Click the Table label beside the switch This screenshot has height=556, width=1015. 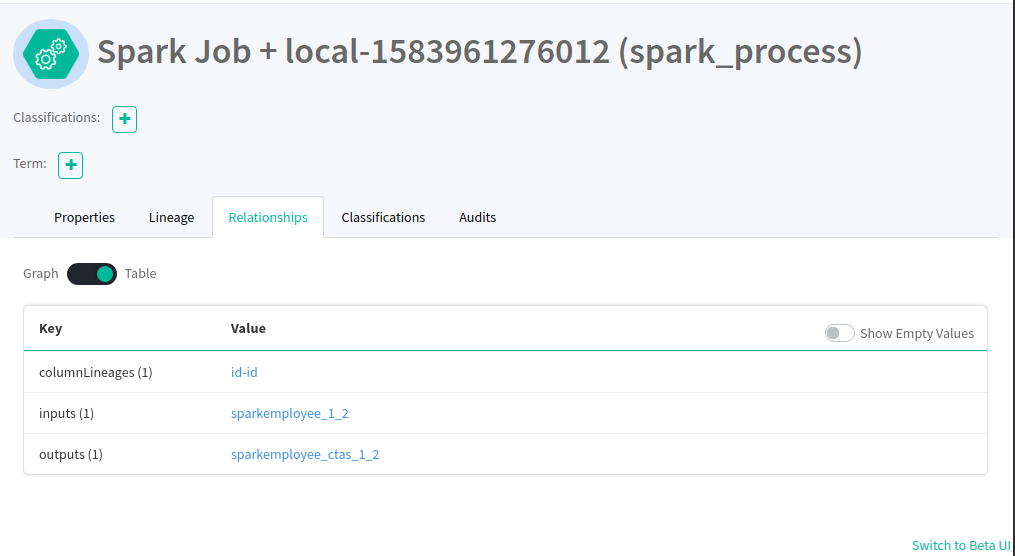coord(140,273)
